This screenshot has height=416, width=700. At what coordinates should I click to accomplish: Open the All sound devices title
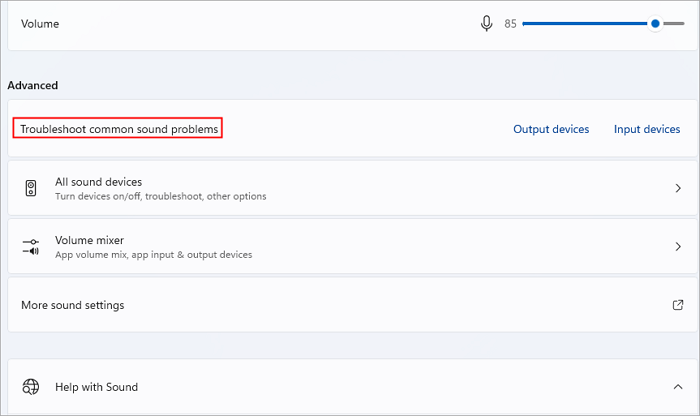98,182
